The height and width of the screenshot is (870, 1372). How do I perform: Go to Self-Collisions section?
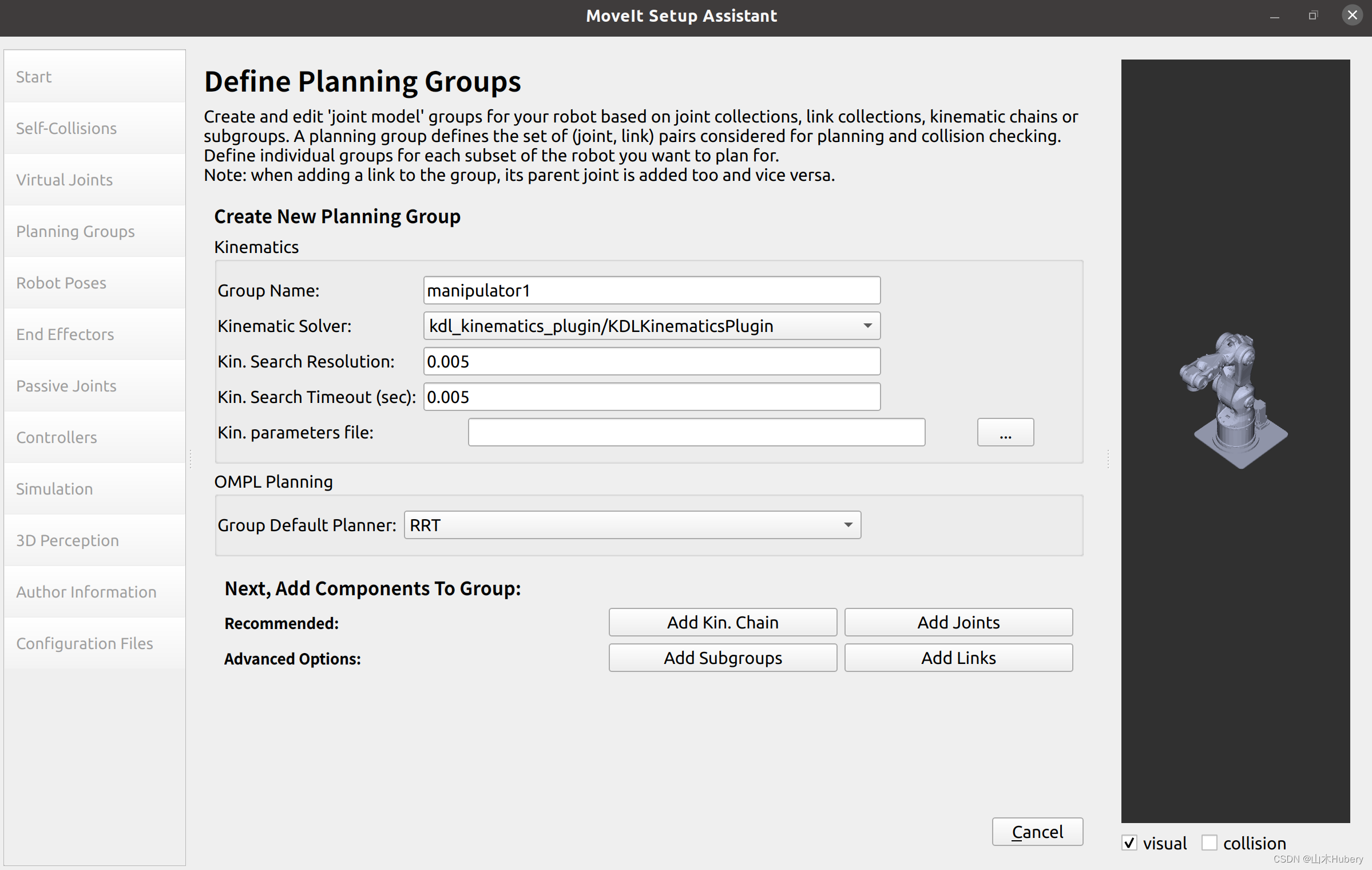94,128
